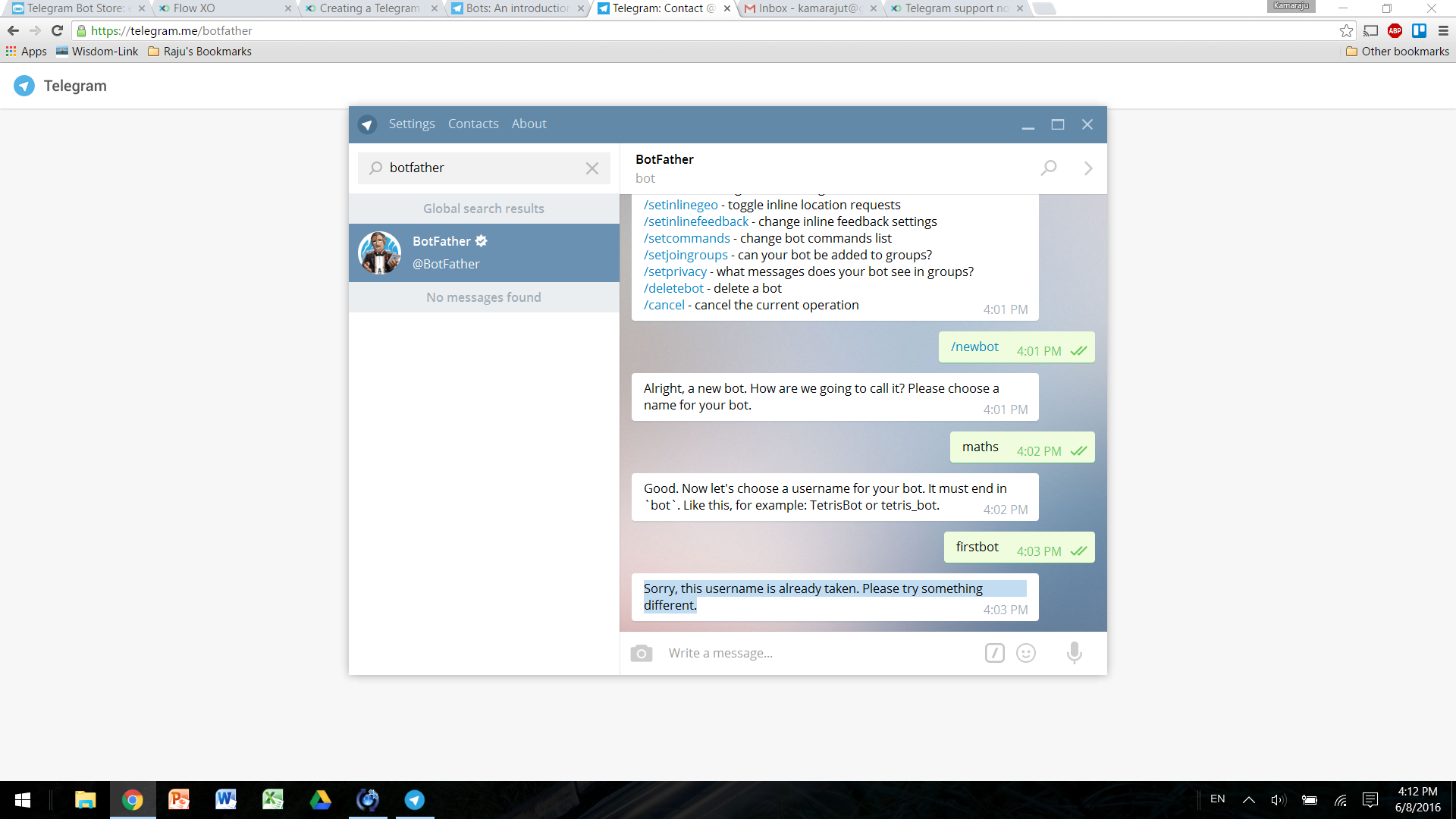Reload the page with refresh icon
Image resolution: width=1456 pixels, height=819 pixels.
click(57, 30)
